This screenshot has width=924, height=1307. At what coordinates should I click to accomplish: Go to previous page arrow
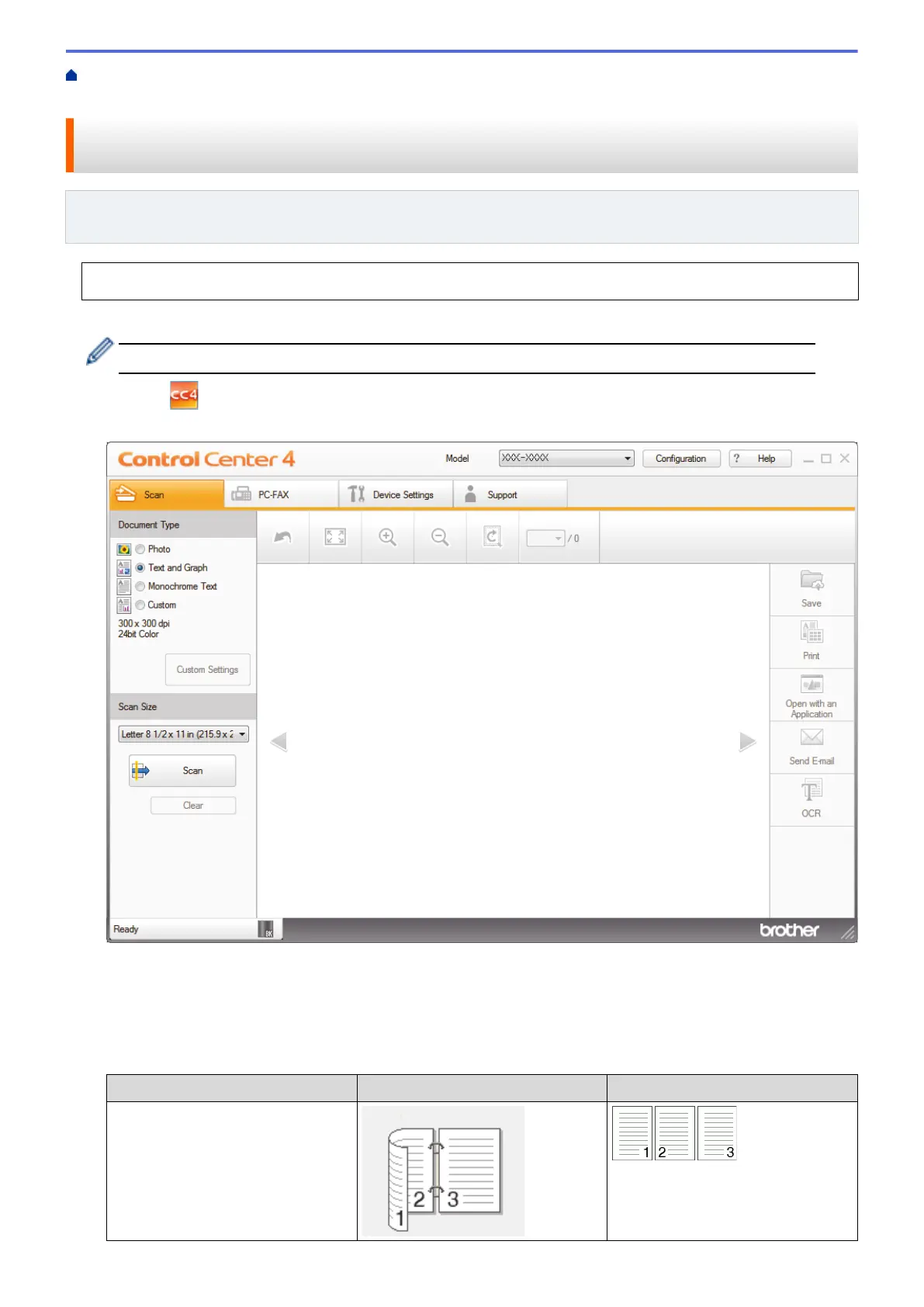tap(279, 741)
